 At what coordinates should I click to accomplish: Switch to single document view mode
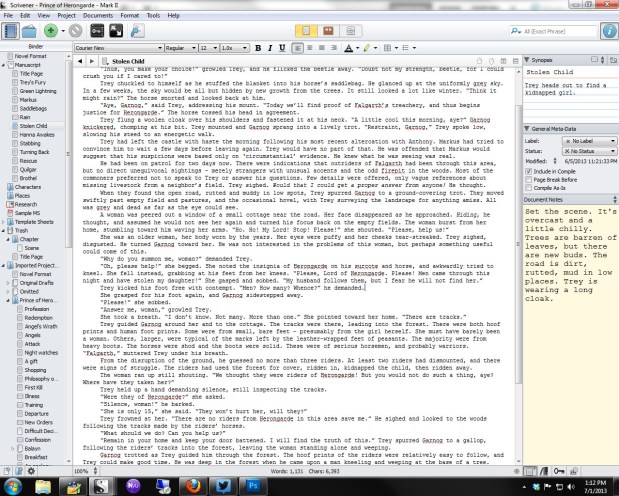pyautogui.click(x=306, y=31)
